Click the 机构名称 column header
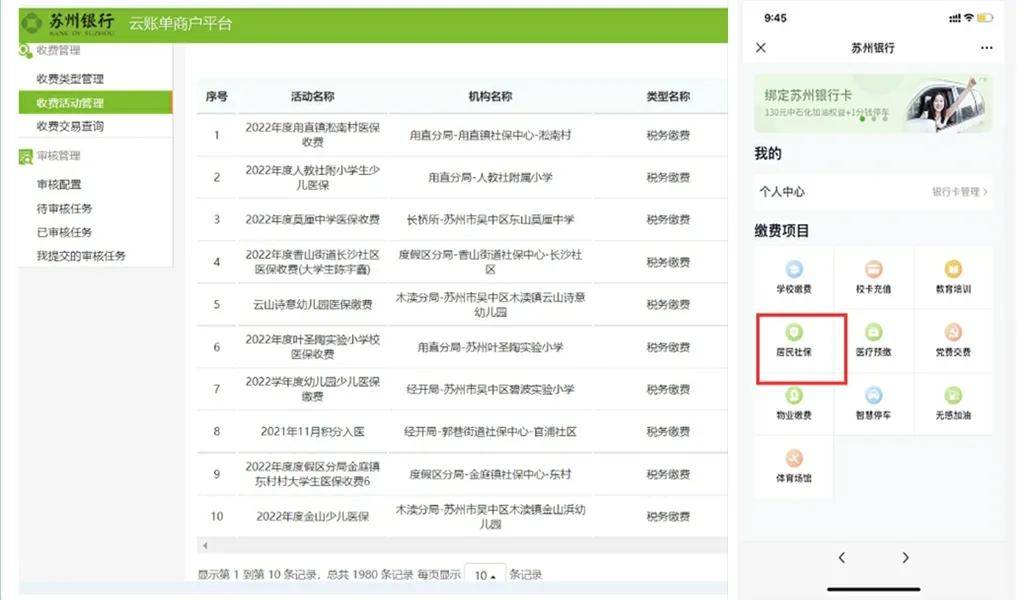The height and width of the screenshot is (600, 1024). (x=490, y=97)
